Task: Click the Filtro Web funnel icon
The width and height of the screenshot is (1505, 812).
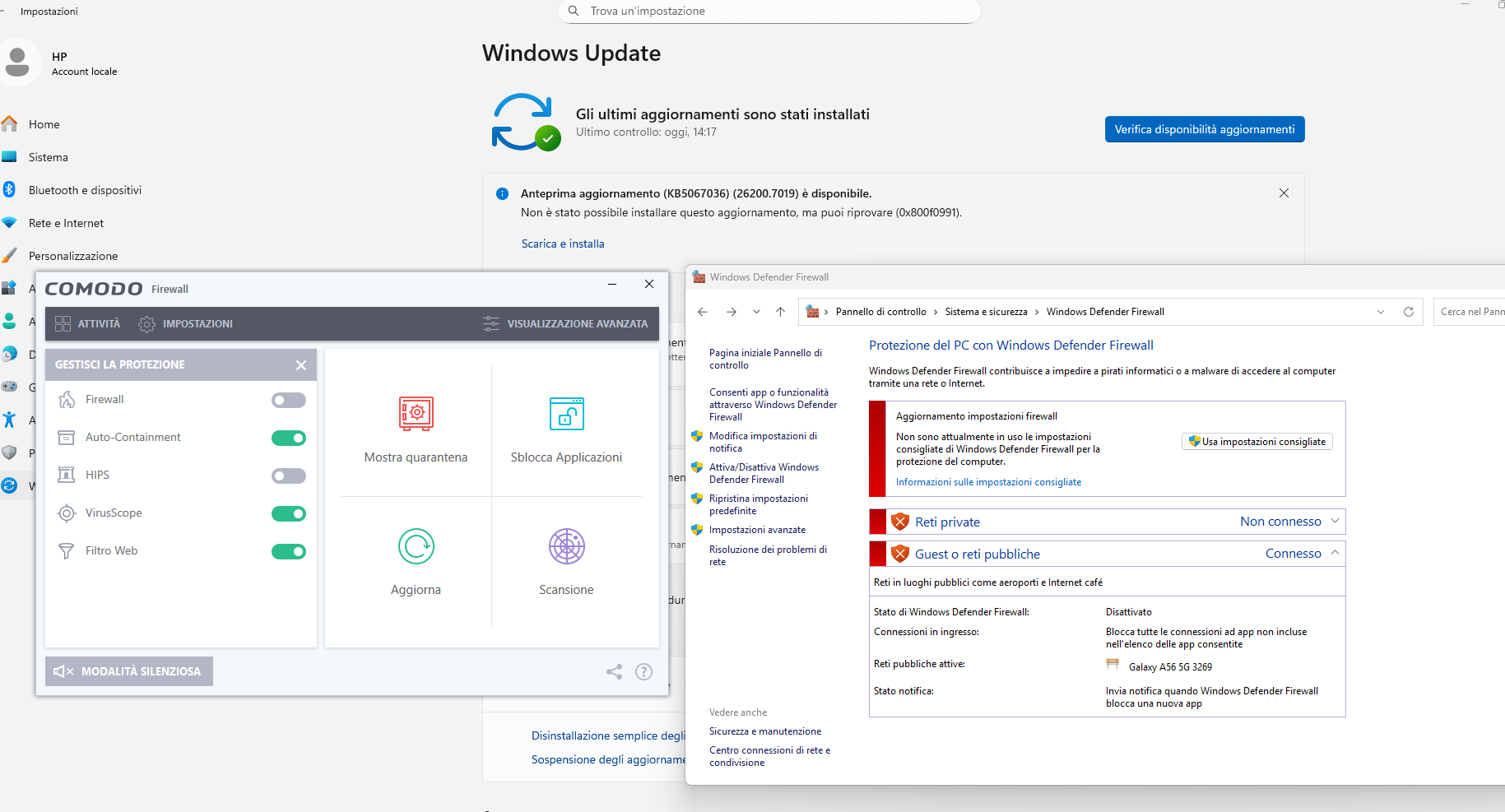Action: tap(67, 551)
